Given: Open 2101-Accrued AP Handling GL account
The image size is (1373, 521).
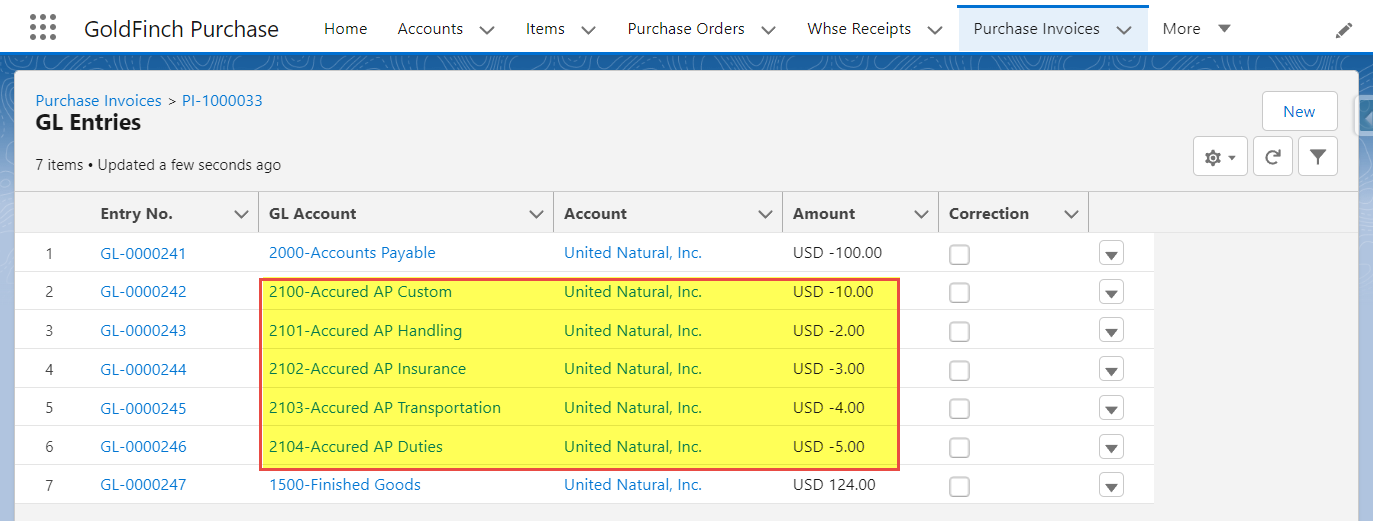Looking at the screenshot, I should pos(365,330).
